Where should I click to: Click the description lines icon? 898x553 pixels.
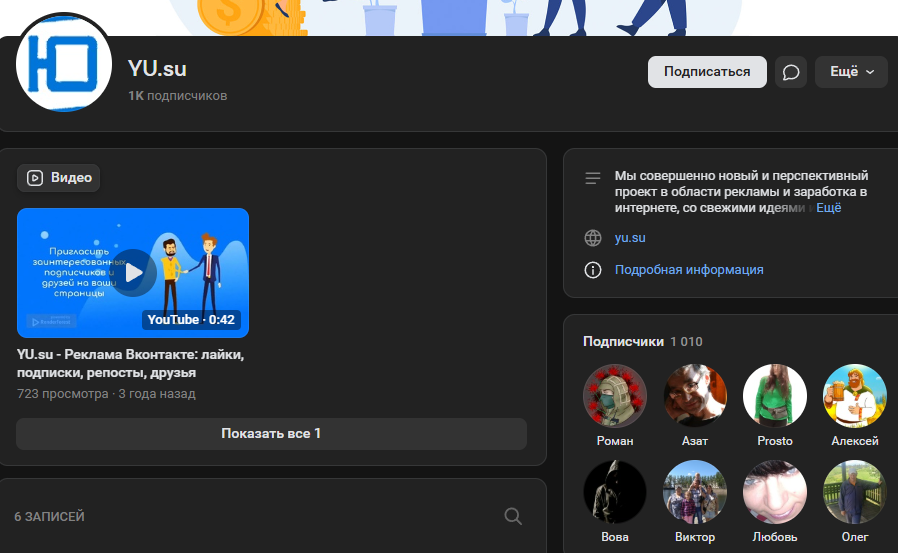593,178
